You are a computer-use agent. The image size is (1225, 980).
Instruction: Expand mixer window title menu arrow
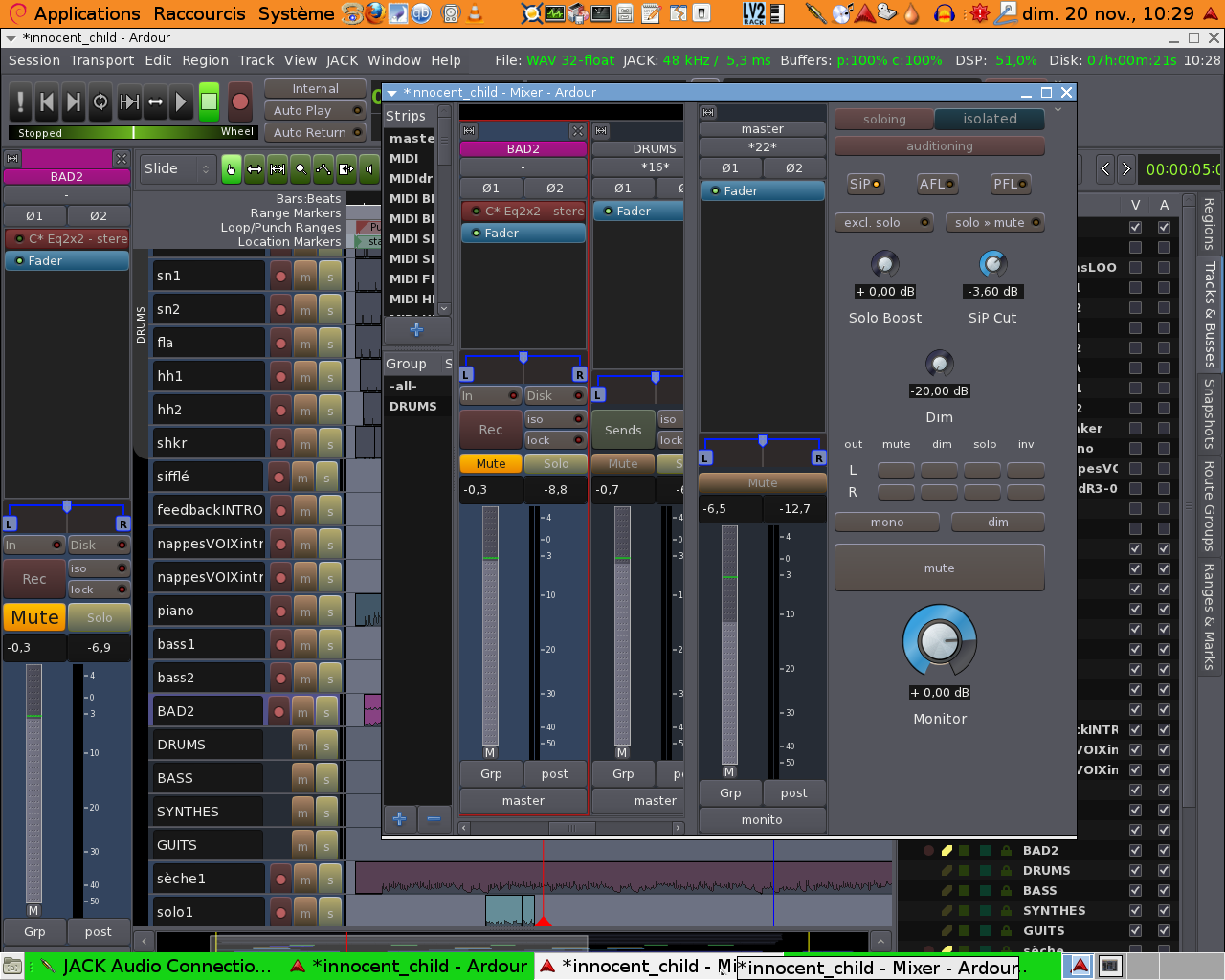pyautogui.click(x=392, y=93)
